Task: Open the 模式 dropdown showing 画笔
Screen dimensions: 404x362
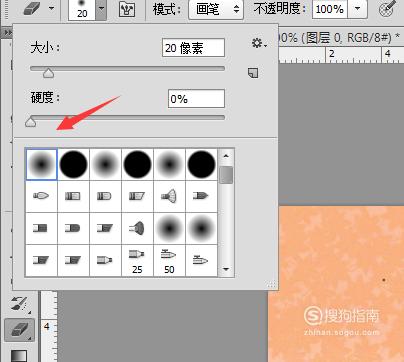Action: tap(216, 9)
